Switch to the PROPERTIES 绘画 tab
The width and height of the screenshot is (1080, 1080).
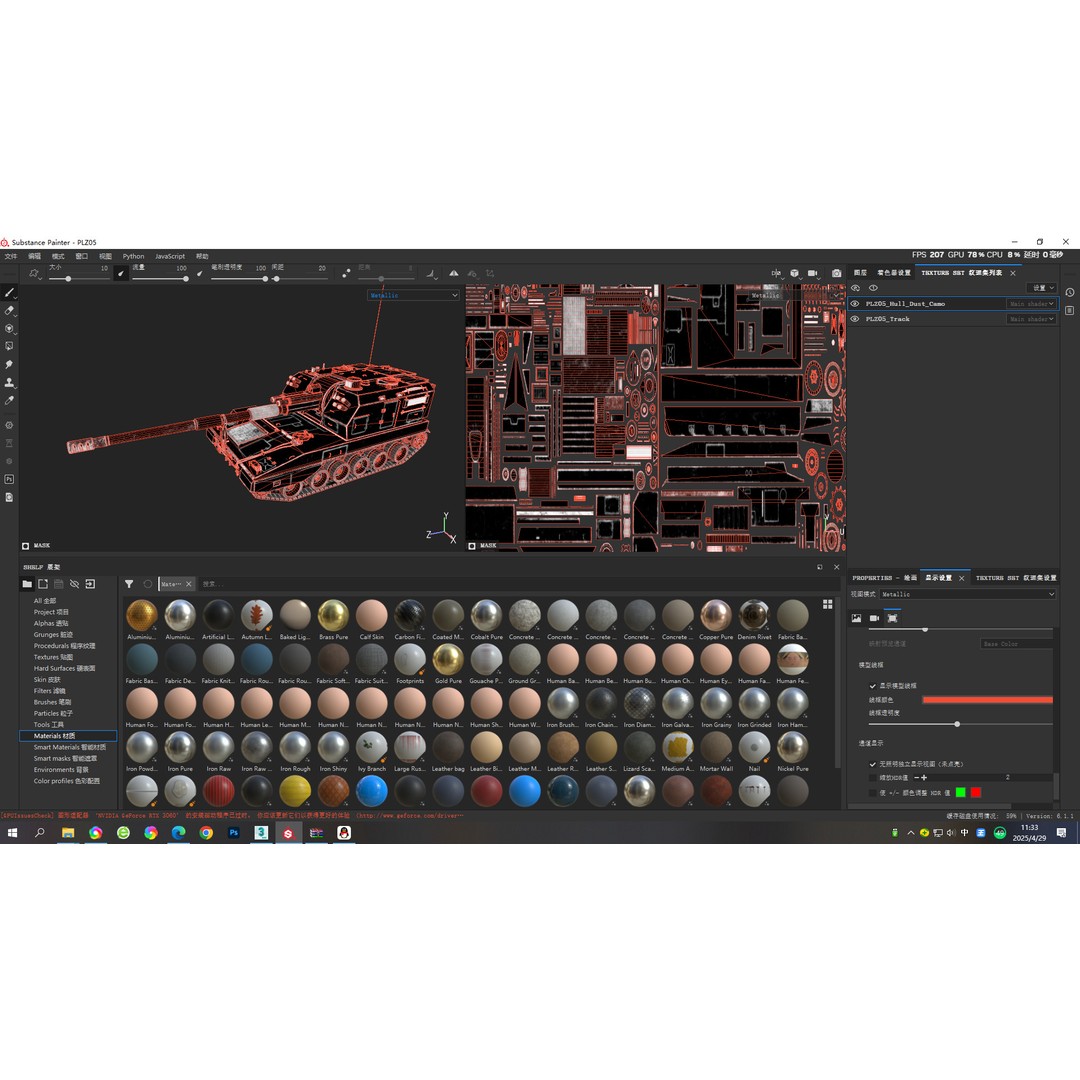[884, 578]
